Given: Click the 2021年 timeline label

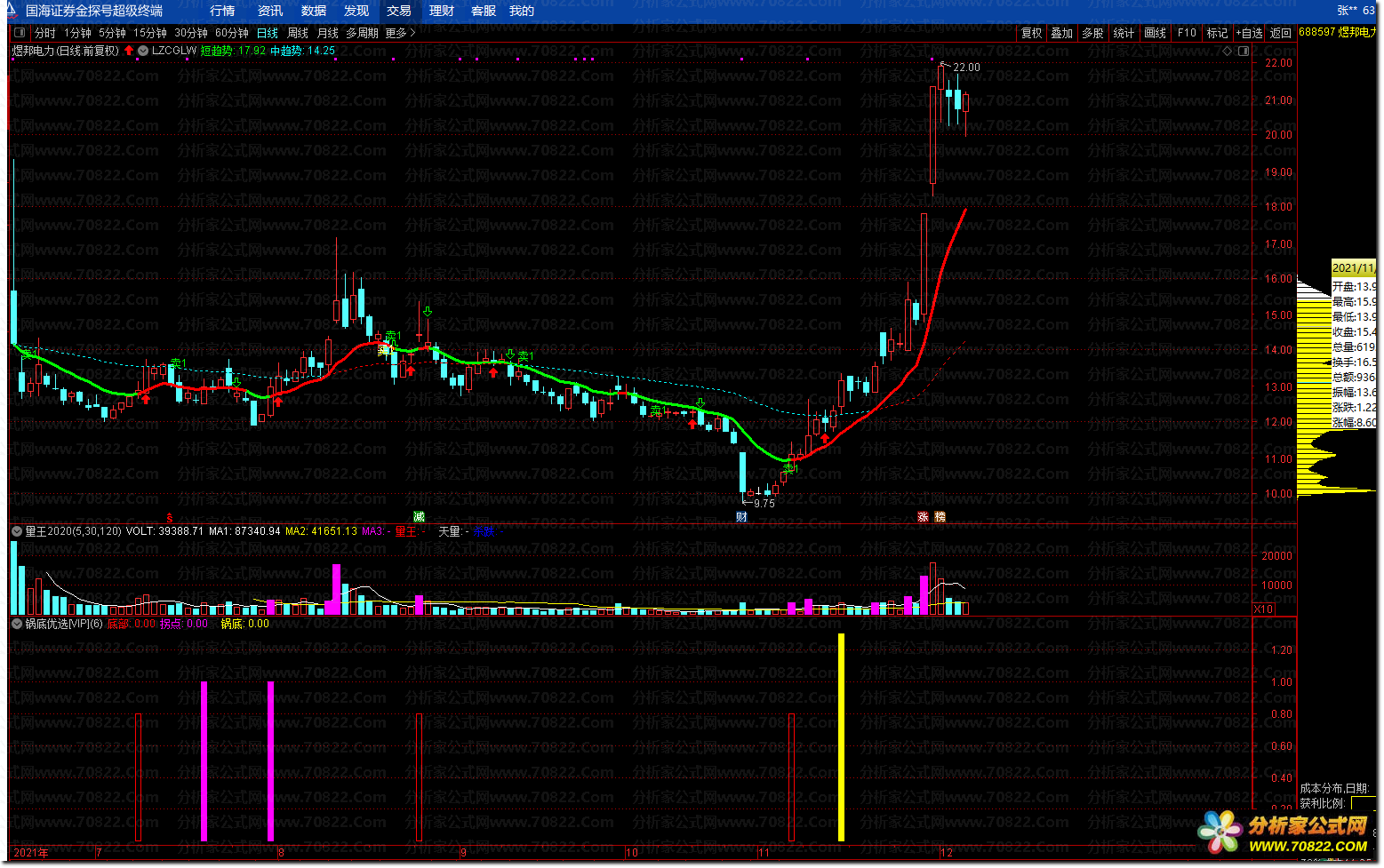Looking at the screenshot, I should pyautogui.click(x=31, y=852).
